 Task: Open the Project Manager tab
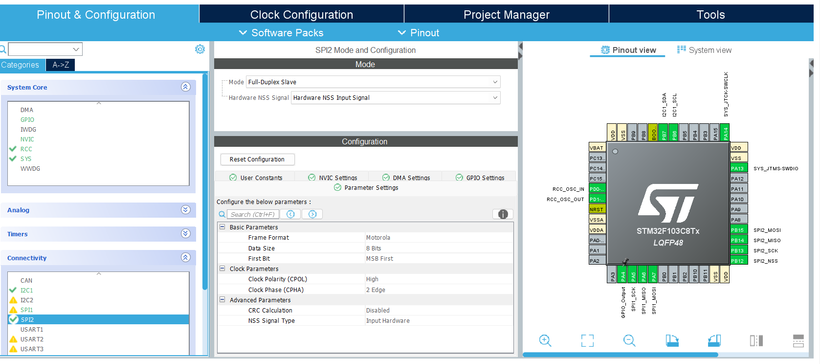[x=506, y=15]
